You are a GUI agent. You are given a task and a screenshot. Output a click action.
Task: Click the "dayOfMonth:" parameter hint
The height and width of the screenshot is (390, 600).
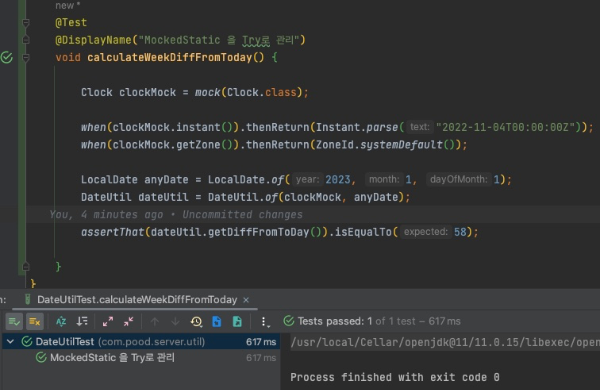458,179
